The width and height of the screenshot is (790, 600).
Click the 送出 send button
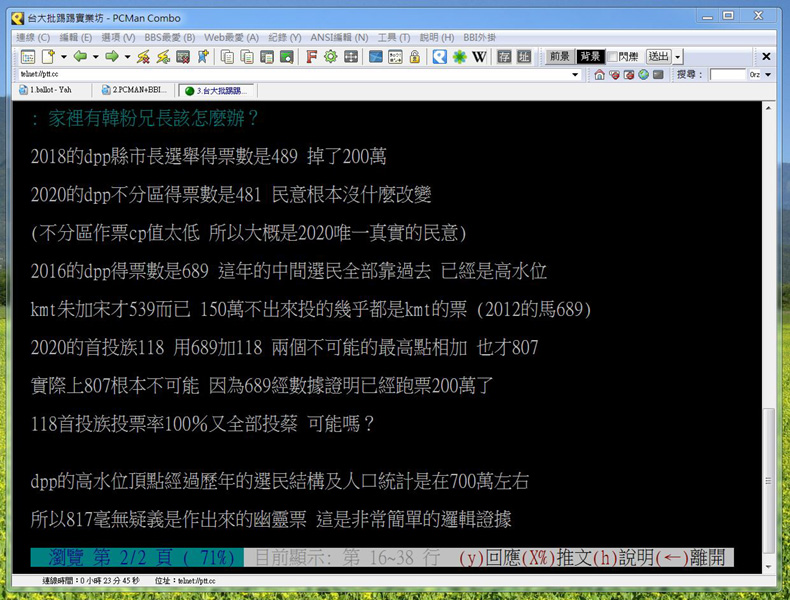(x=658, y=57)
